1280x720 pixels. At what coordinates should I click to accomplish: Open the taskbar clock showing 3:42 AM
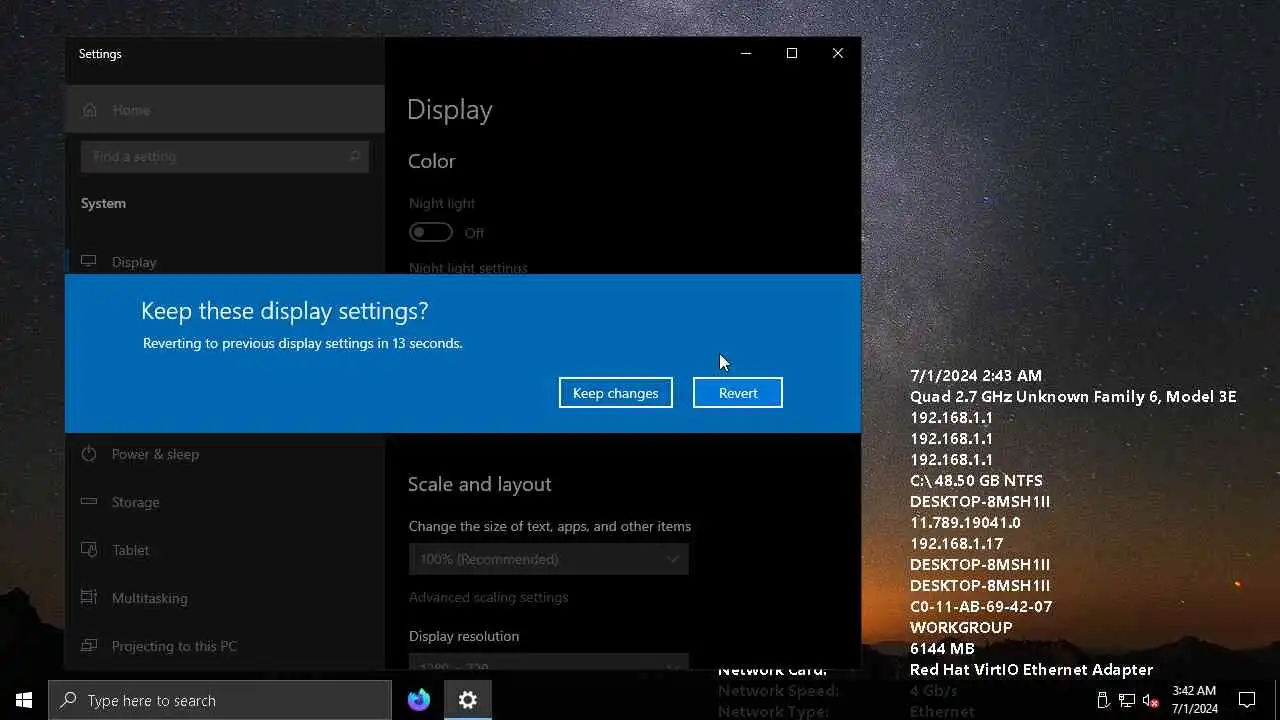coord(1194,700)
